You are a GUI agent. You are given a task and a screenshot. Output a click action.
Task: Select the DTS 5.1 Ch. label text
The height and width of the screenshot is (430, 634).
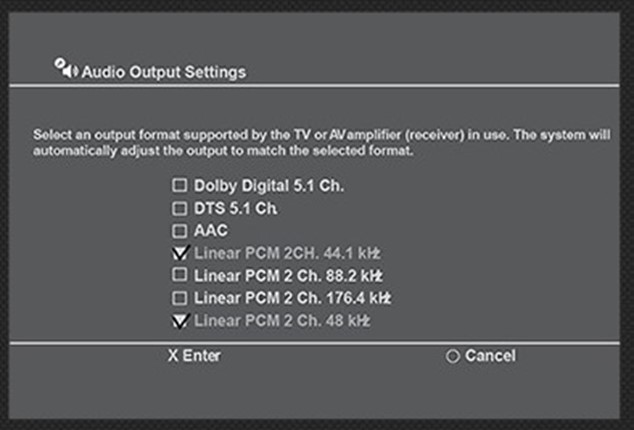[x=235, y=208]
